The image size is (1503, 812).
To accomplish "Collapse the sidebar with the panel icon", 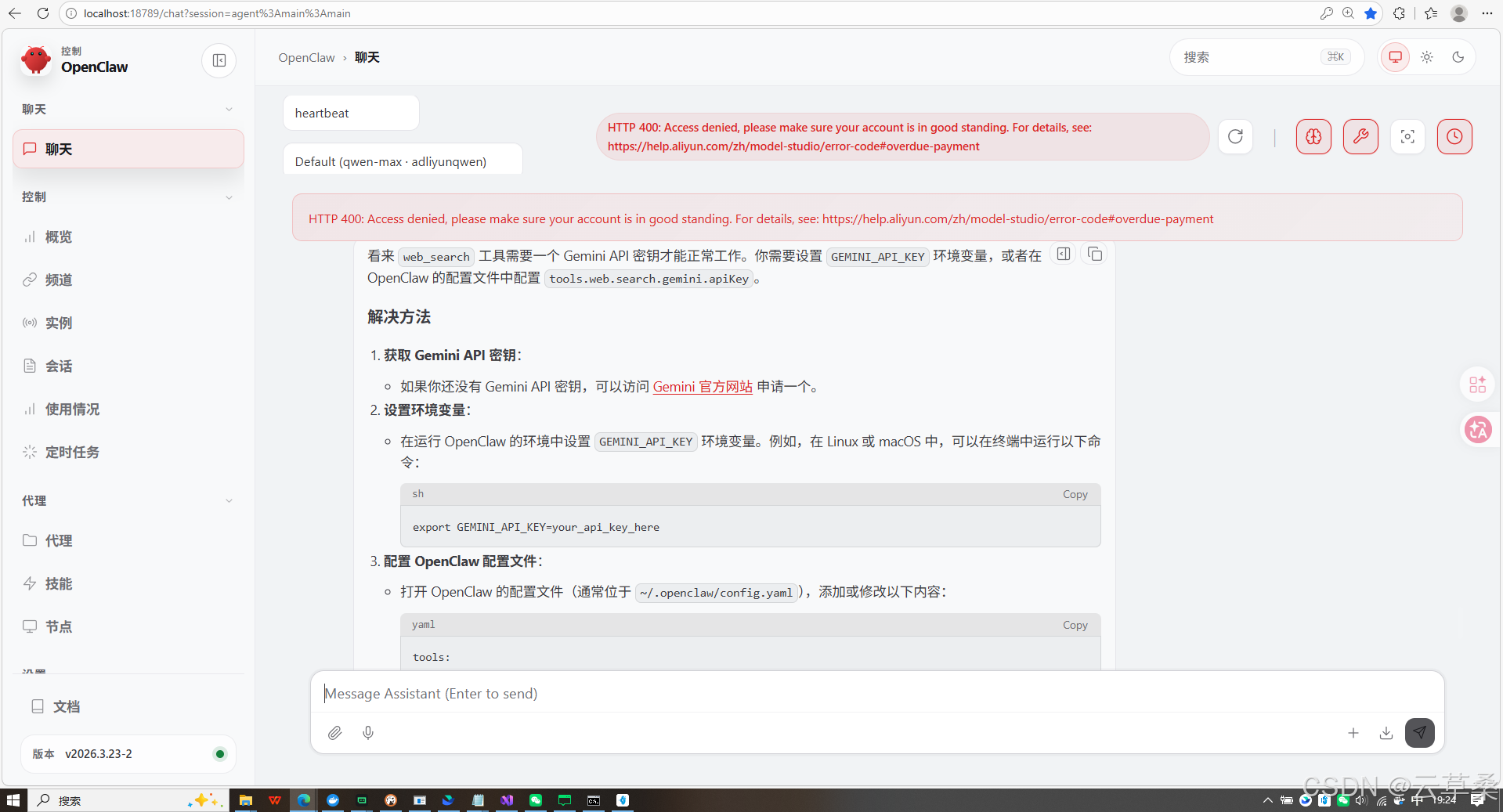I will point(219,60).
